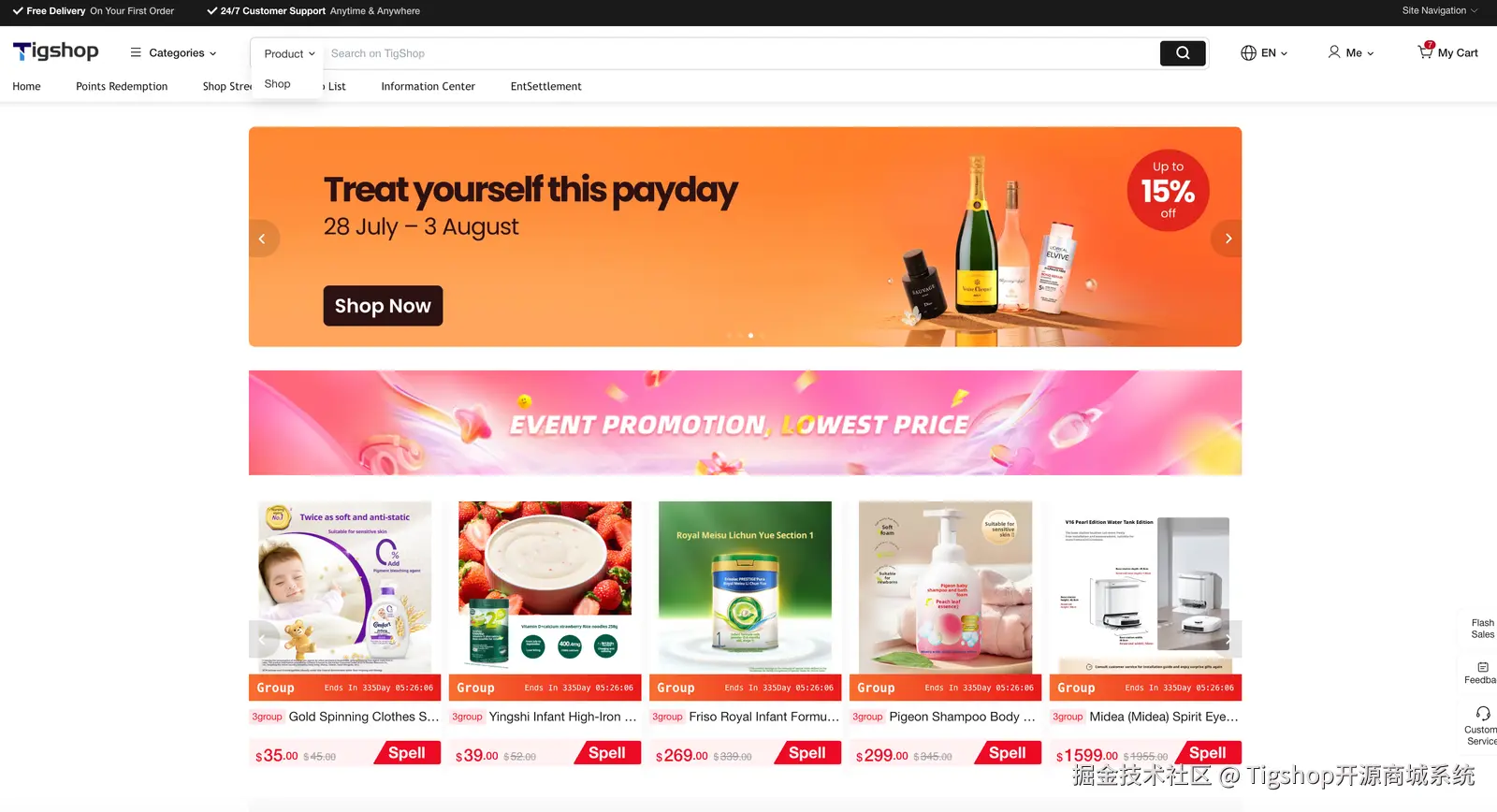Open the Customer Service headset icon
Viewport: 1497px width, 812px height.
(x=1483, y=714)
